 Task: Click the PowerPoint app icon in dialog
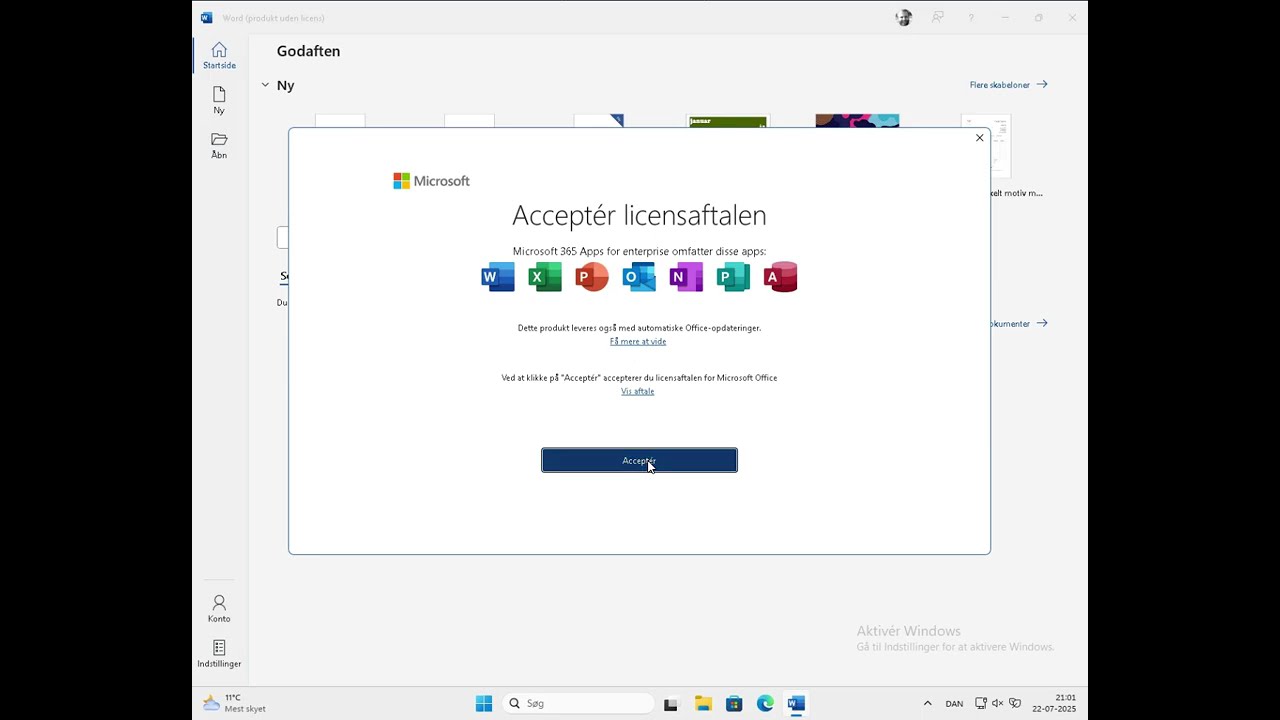(x=592, y=277)
